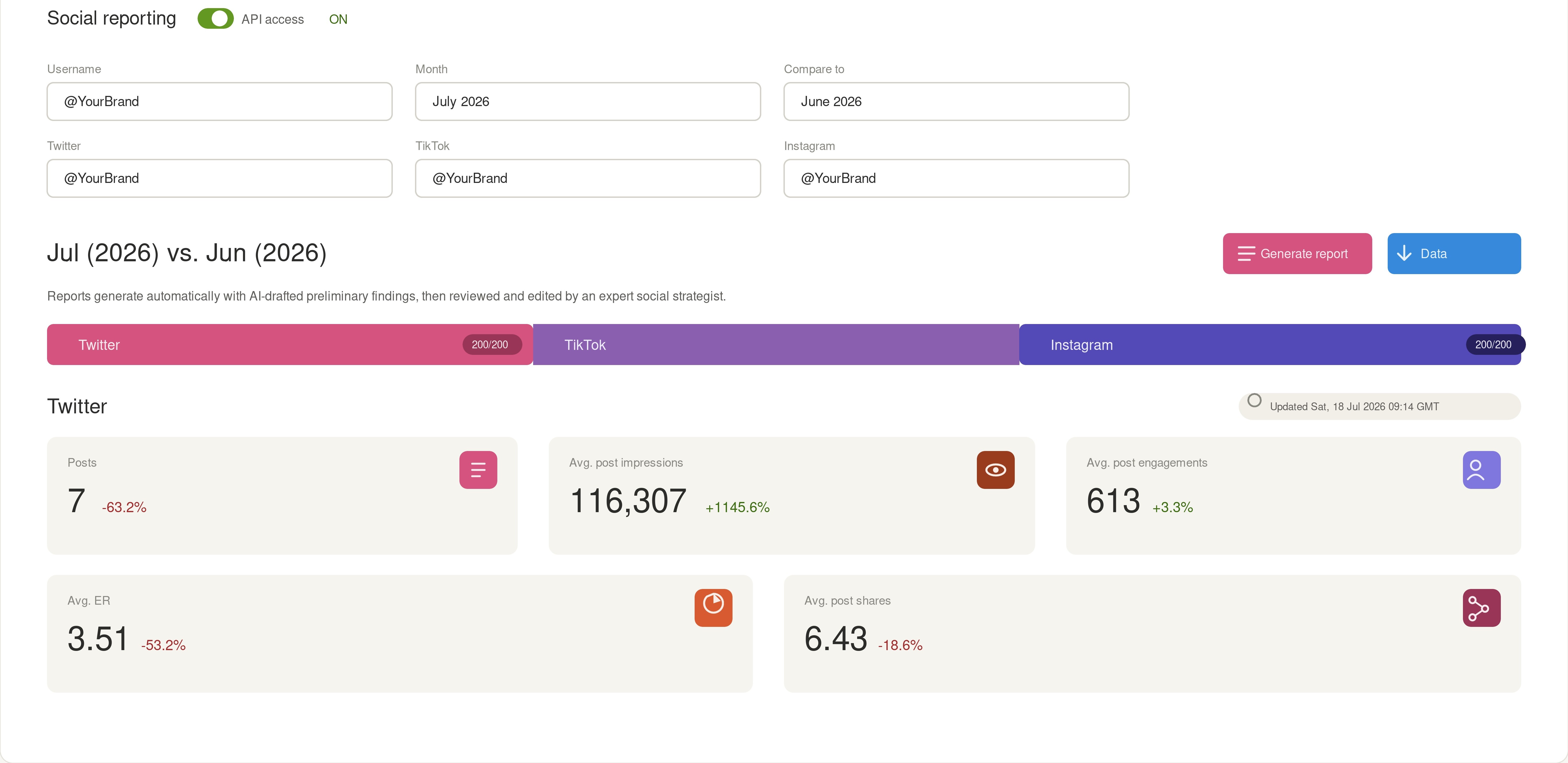Click the eye icon on Avg. post impressions
Viewport: 1568px width, 763px height.
pyautogui.click(x=996, y=470)
